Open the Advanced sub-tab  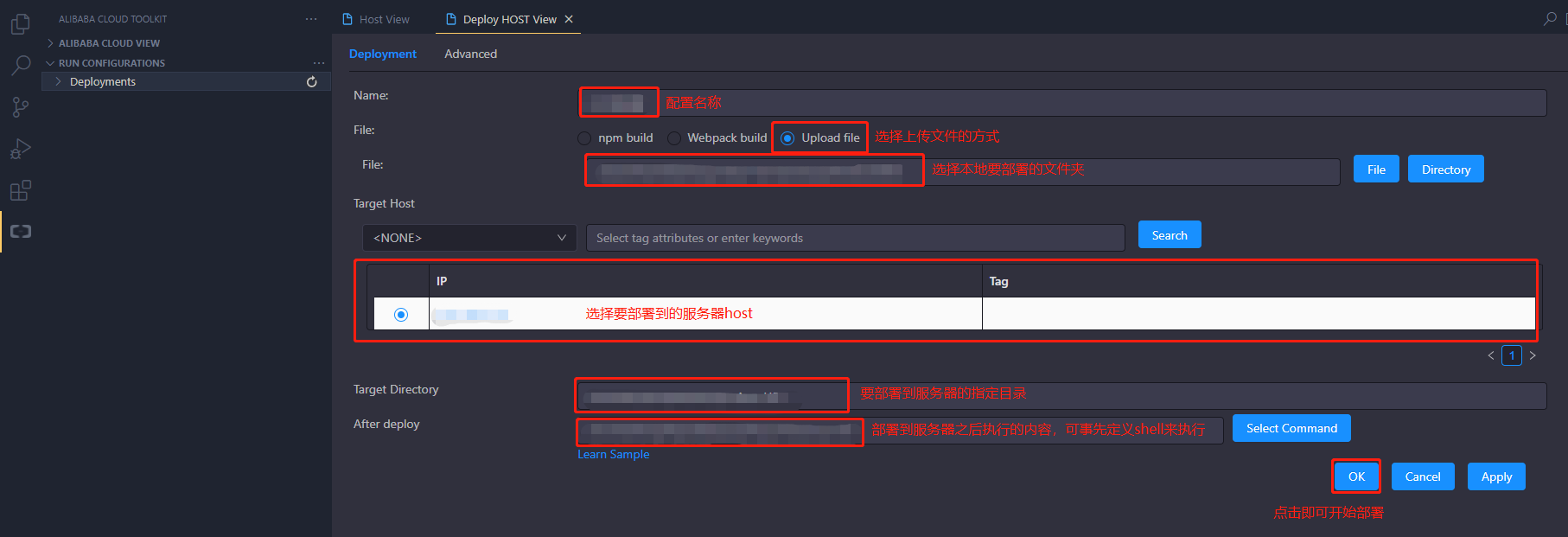pos(471,54)
